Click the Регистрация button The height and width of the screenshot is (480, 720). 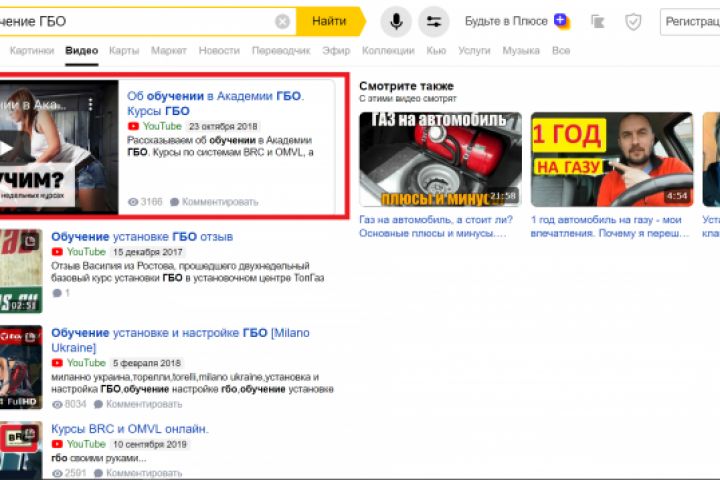(x=690, y=22)
